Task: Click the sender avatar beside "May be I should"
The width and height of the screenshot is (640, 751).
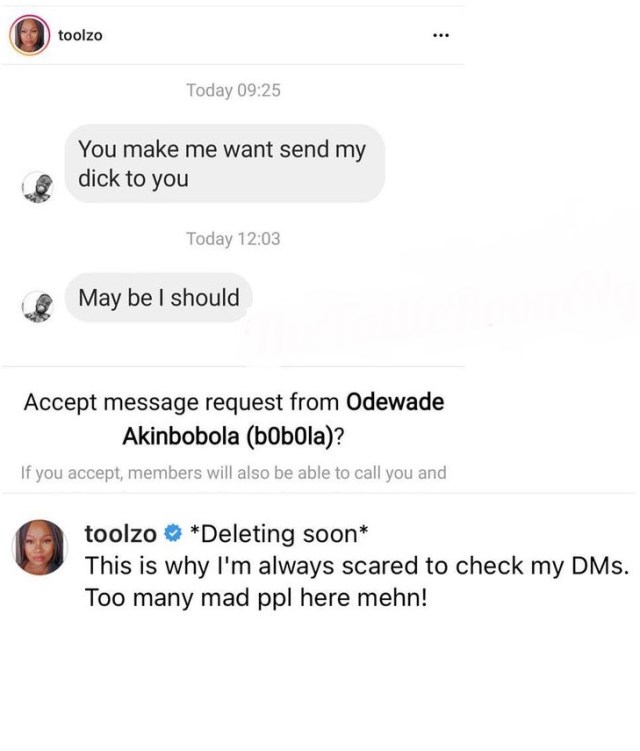Action: pyautogui.click(x=38, y=305)
